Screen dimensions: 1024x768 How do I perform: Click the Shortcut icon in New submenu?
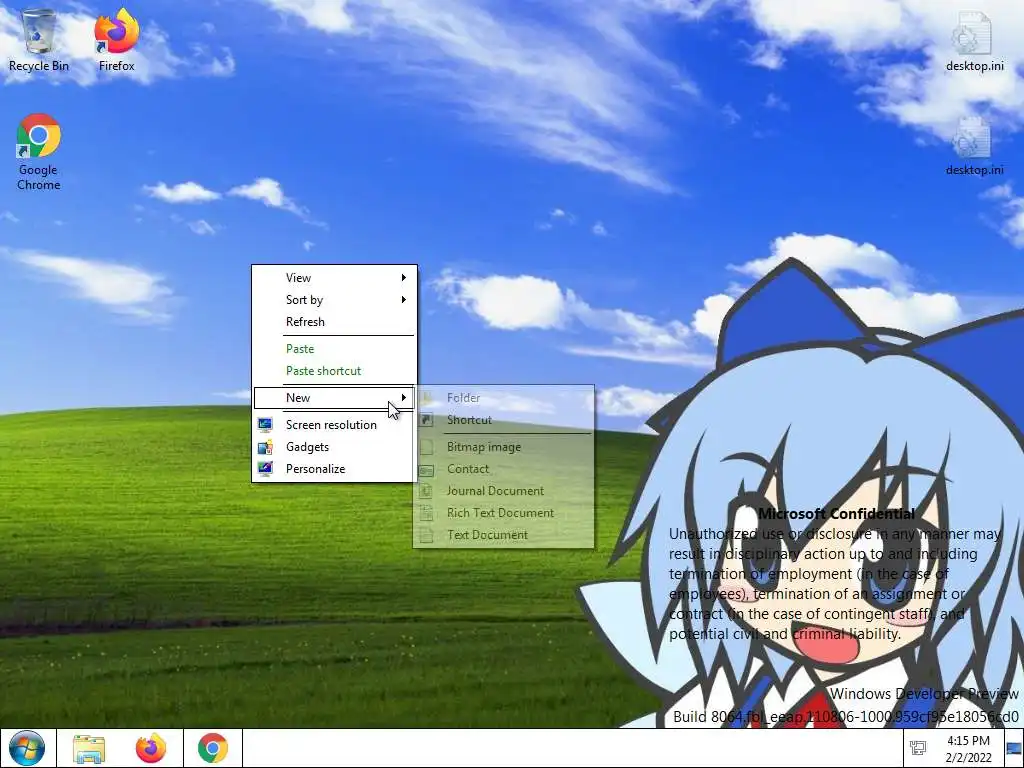[426, 420]
